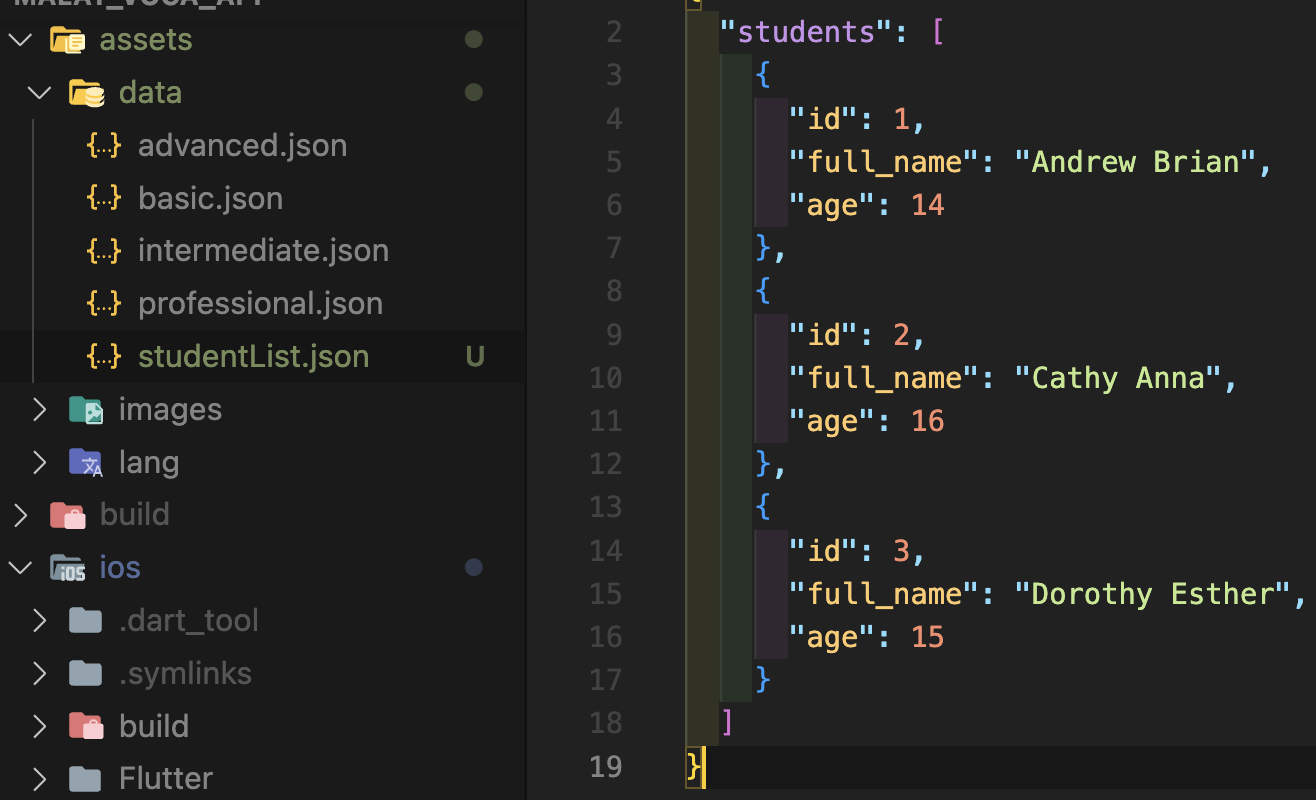Click the ios folder icon
Image resolution: width=1316 pixels, height=800 pixels.
[x=67, y=568]
